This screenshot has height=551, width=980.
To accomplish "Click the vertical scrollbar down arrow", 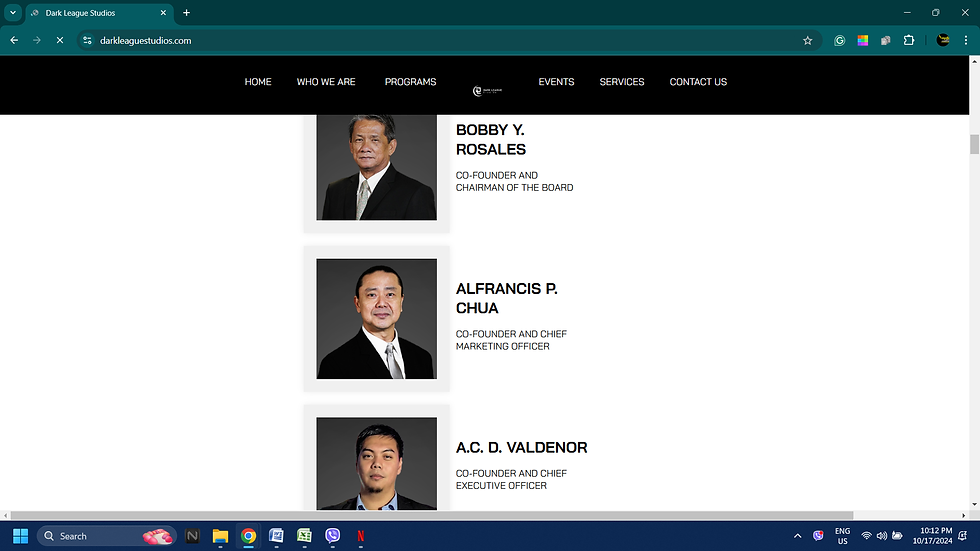I will point(974,505).
